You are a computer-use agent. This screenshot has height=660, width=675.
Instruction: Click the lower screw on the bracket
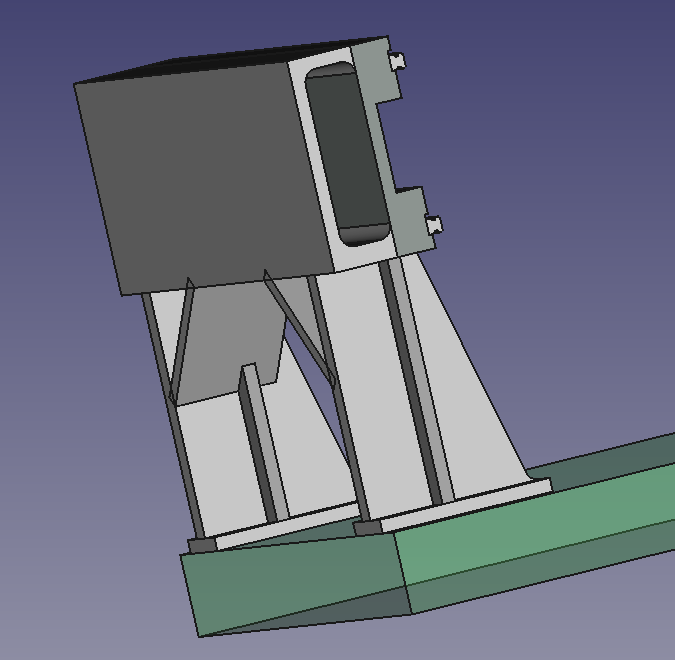[433, 225]
